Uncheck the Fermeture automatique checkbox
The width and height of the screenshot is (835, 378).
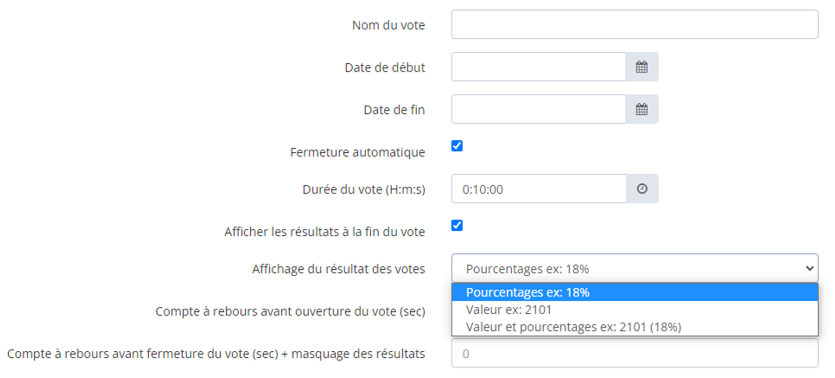pyautogui.click(x=457, y=146)
